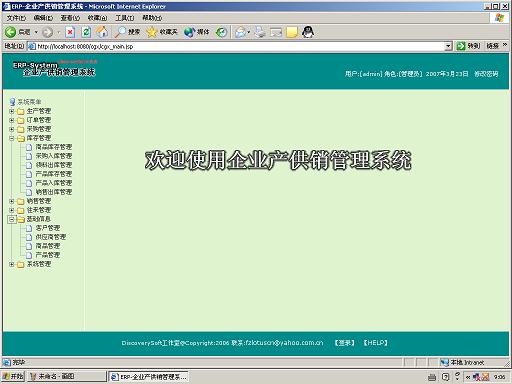Open the History clock icon
512x384 pixels.
point(221,32)
